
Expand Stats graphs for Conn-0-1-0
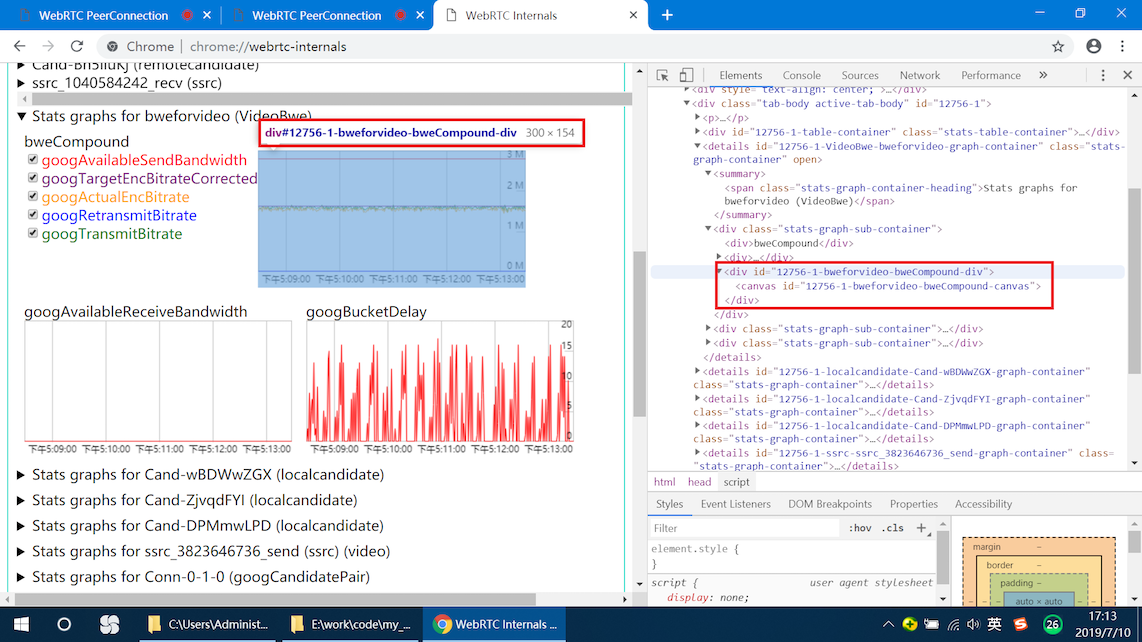(23, 577)
